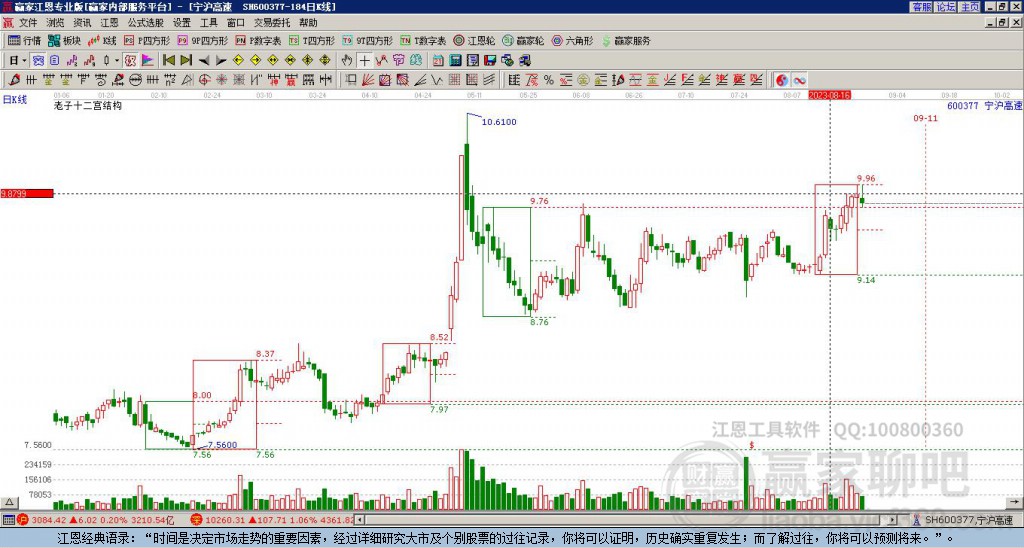Click Shenzhen index 10260.31 status entry

click(x=272, y=520)
